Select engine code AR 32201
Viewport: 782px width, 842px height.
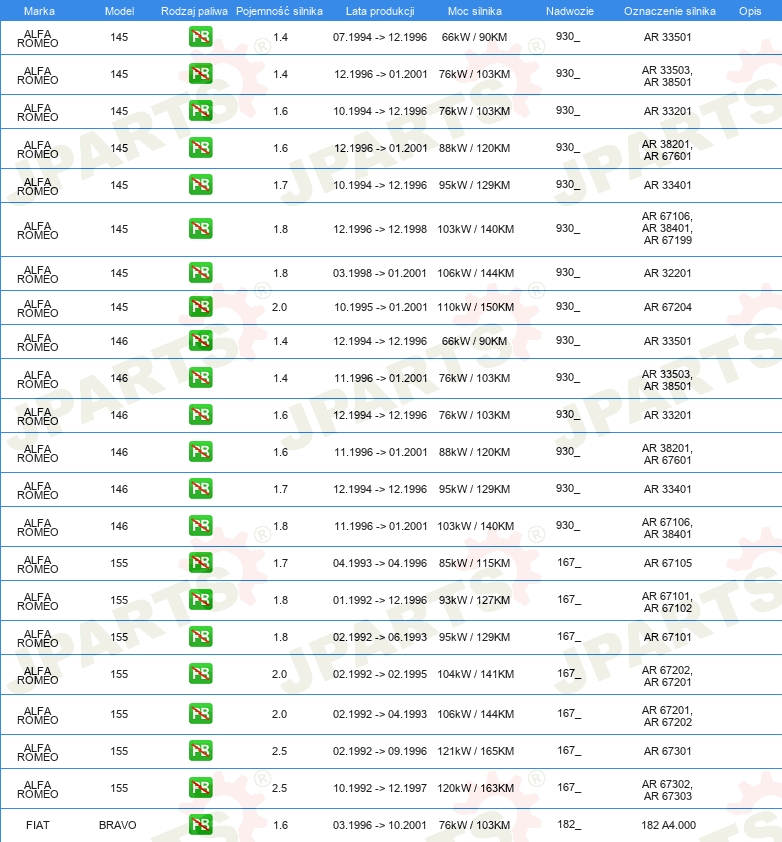[668, 273]
